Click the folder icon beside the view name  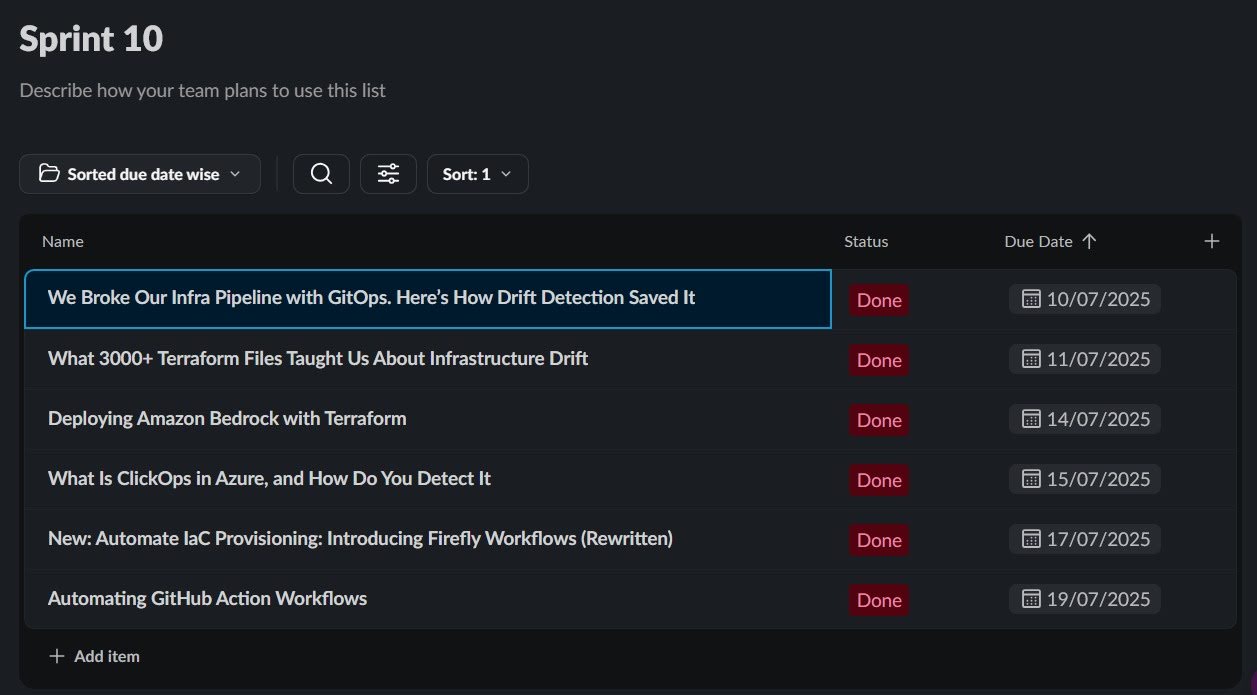click(48, 173)
